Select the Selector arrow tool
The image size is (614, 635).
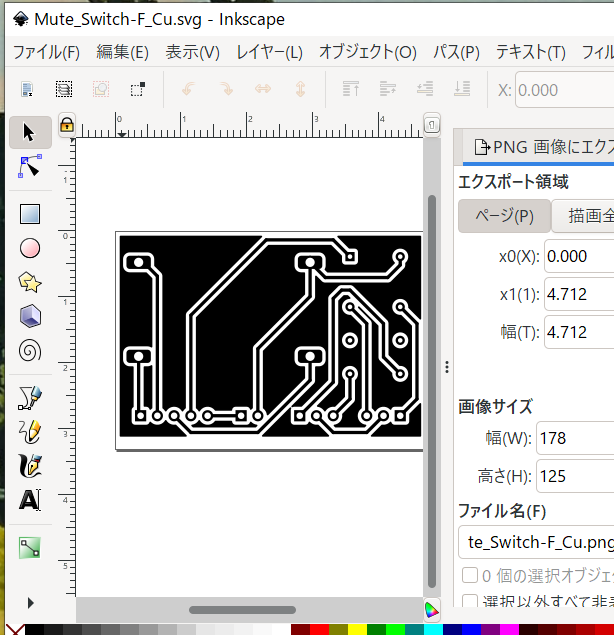tap(30, 132)
